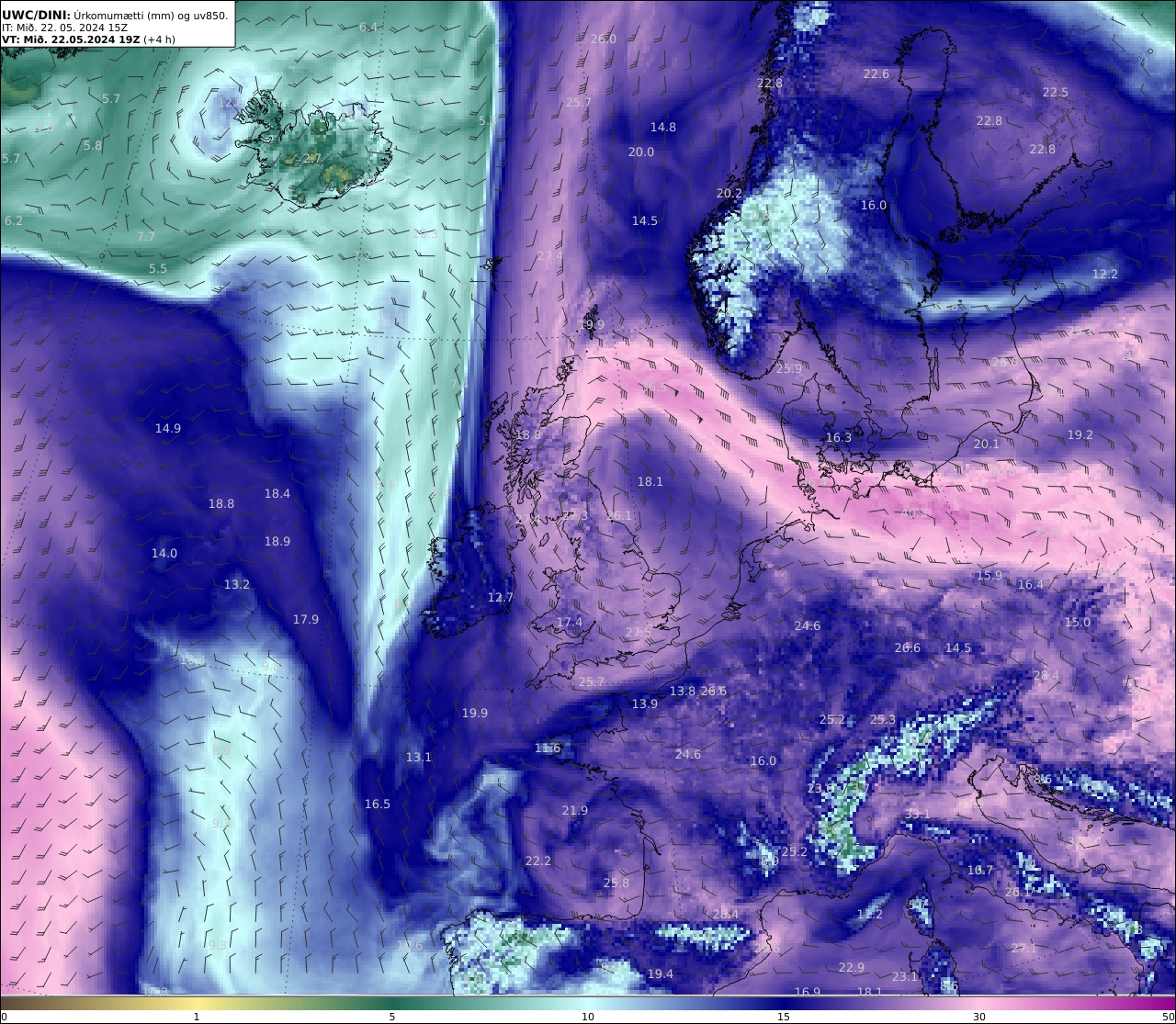This screenshot has height=1024, width=1176.
Task: Click the colorbar label 1
Action: coord(196,1017)
